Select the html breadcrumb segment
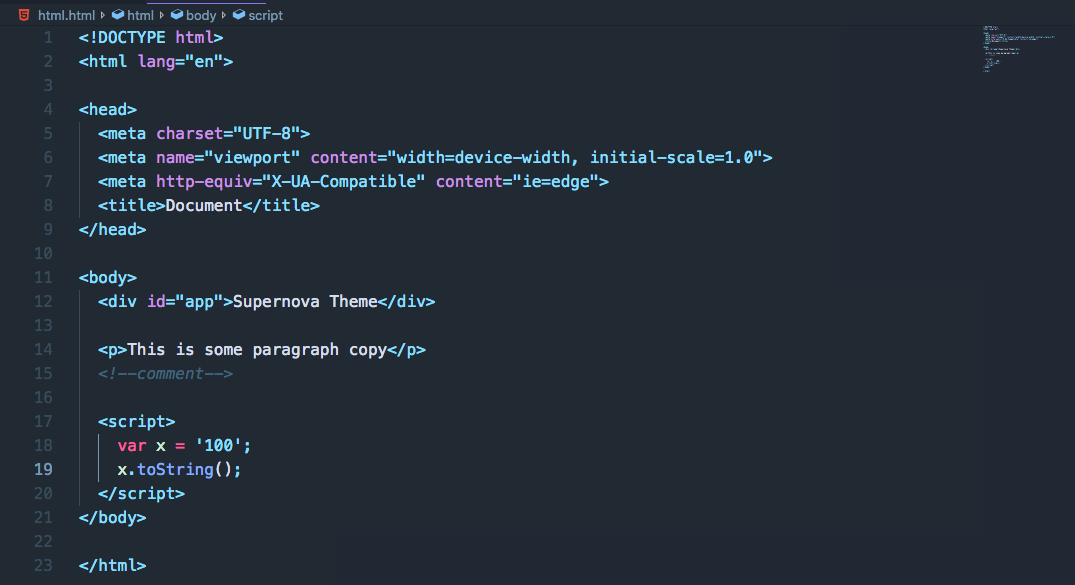The width and height of the screenshot is (1075, 585). (141, 15)
